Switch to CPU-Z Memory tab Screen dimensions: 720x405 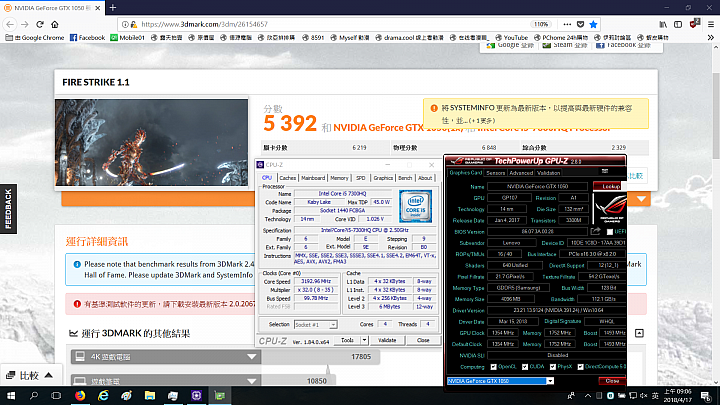click(x=339, y=178)
